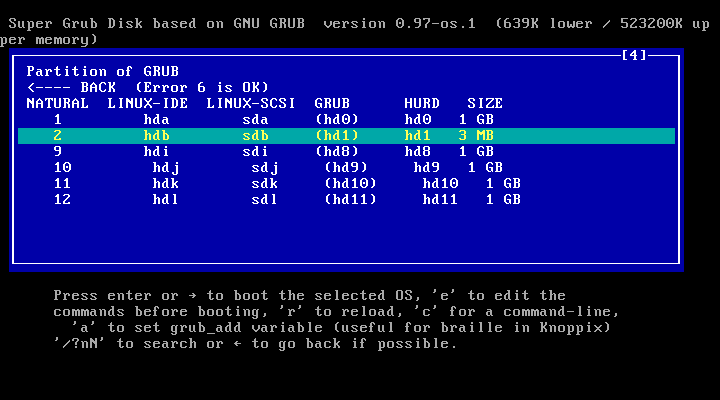Viewport: 720px width, 400px height.
Task: Click 'grub_add variable' in help text
Action: (x=247, y=327)
